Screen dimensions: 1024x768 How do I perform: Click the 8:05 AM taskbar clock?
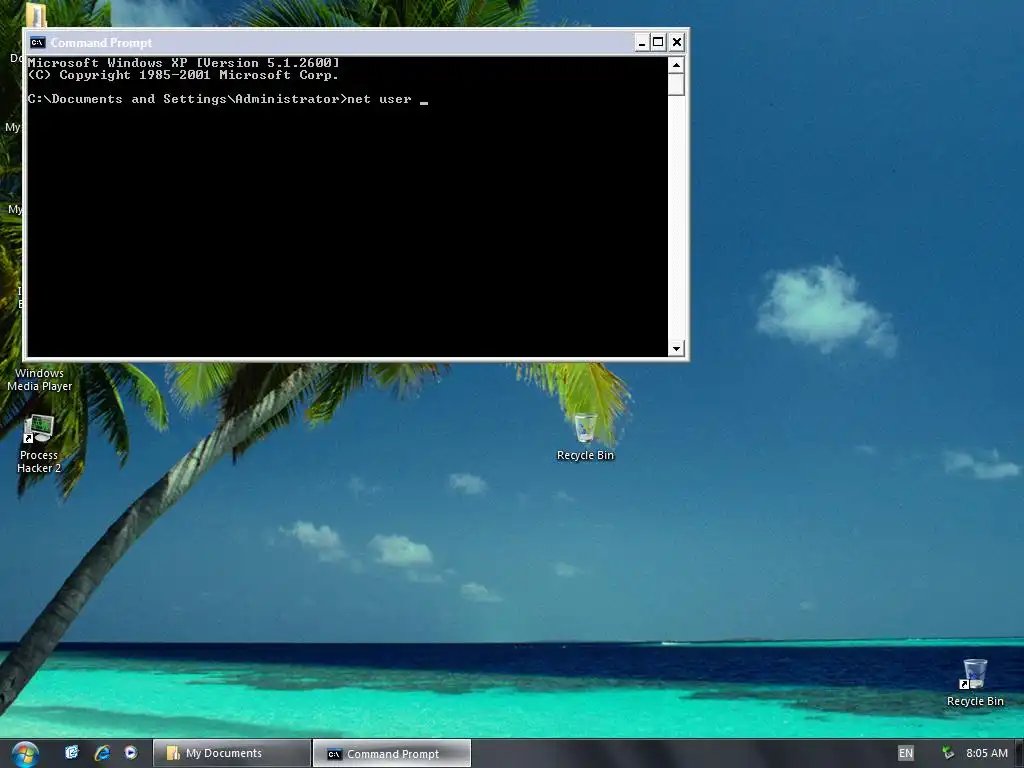point(987,753)
